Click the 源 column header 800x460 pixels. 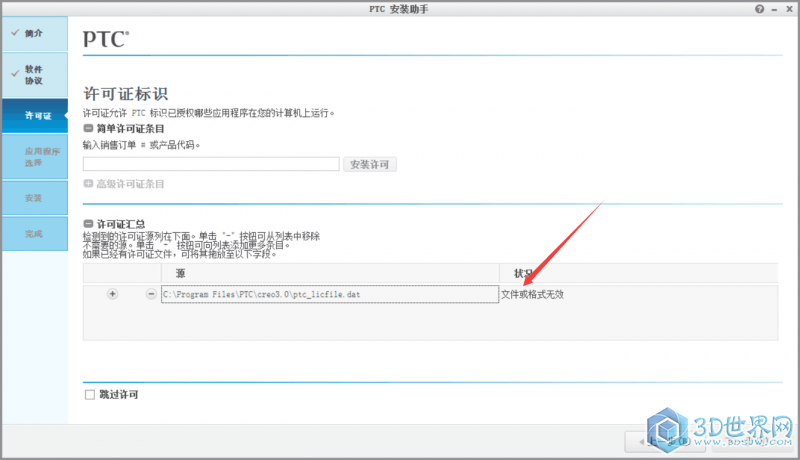(x=330, y=273)
